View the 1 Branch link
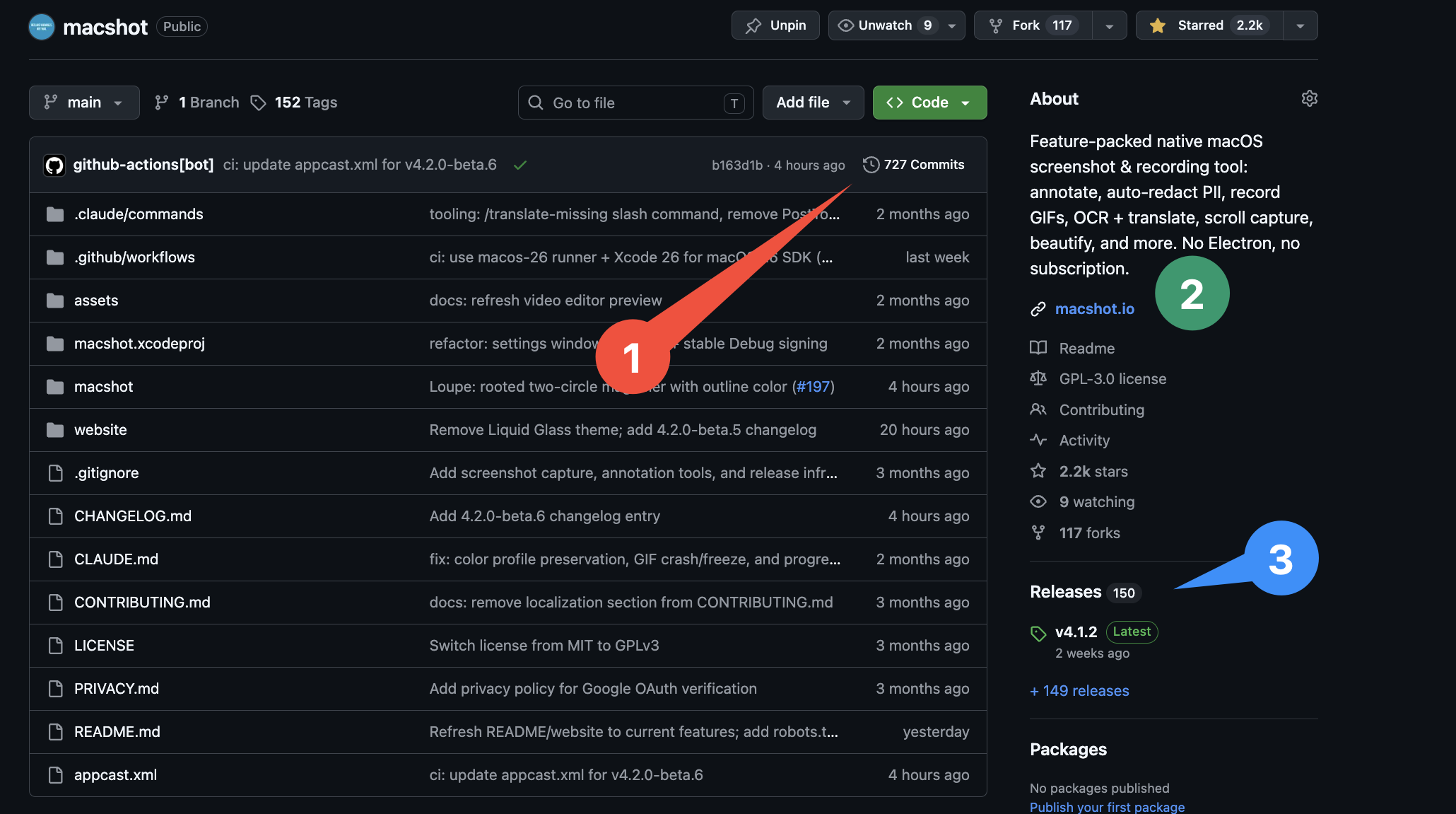Viewport: 1456px width, 814px height. click(x=197, y=103)
